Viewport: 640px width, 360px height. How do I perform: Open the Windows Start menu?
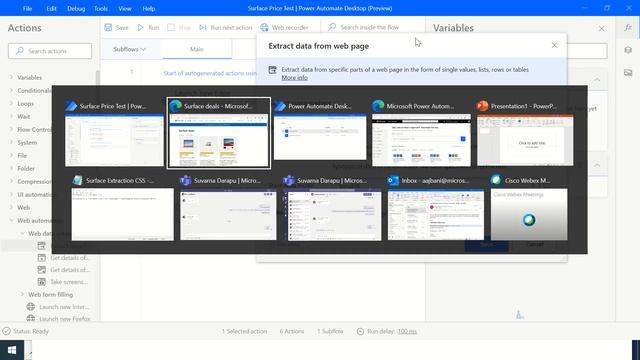pos(12,350)
